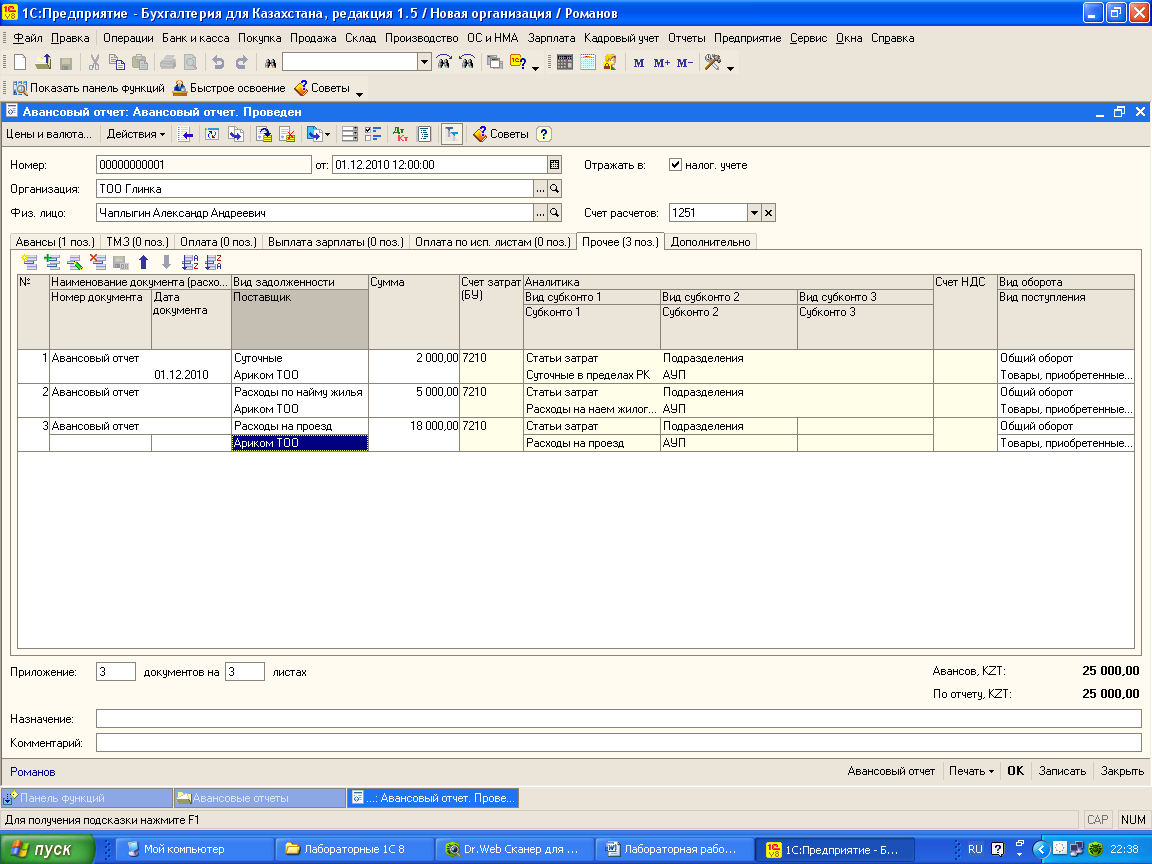Undo last action with the undo arrow
The width and height of the screenshot is (1152, 864).
(218, 62)
